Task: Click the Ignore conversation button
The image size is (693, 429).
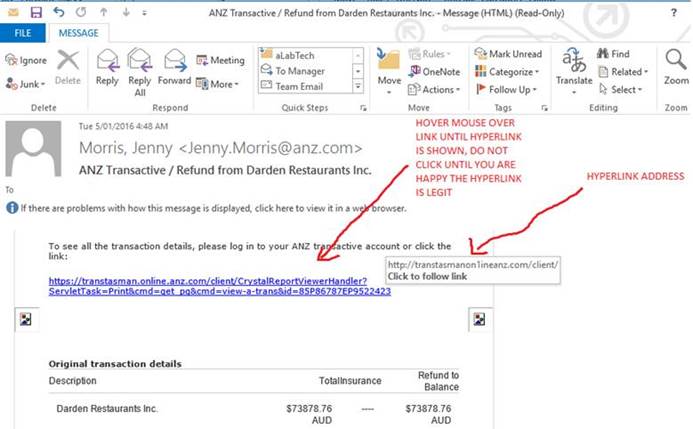Action: click(x=25, y=61)
